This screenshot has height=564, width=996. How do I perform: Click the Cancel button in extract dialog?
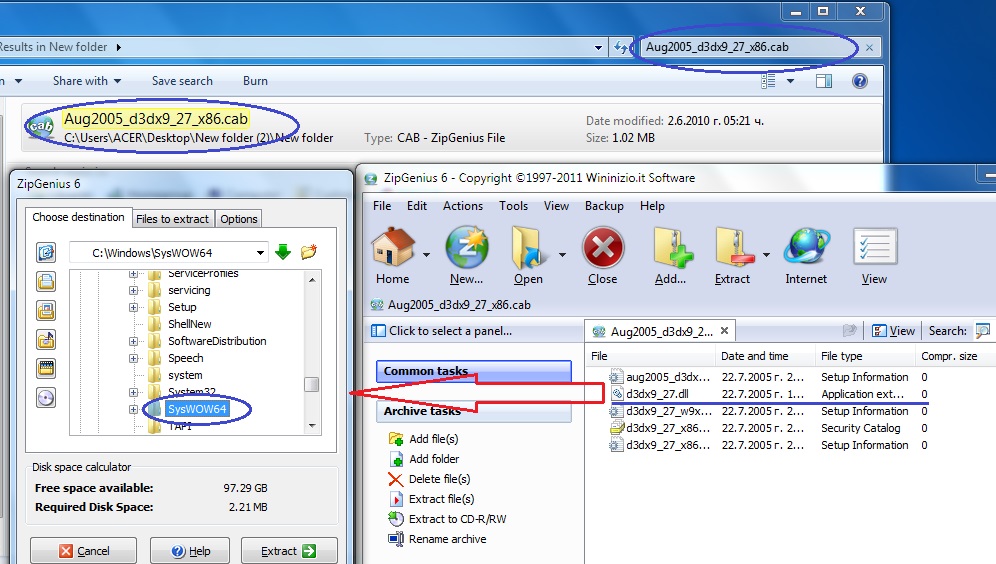(84, 551)
